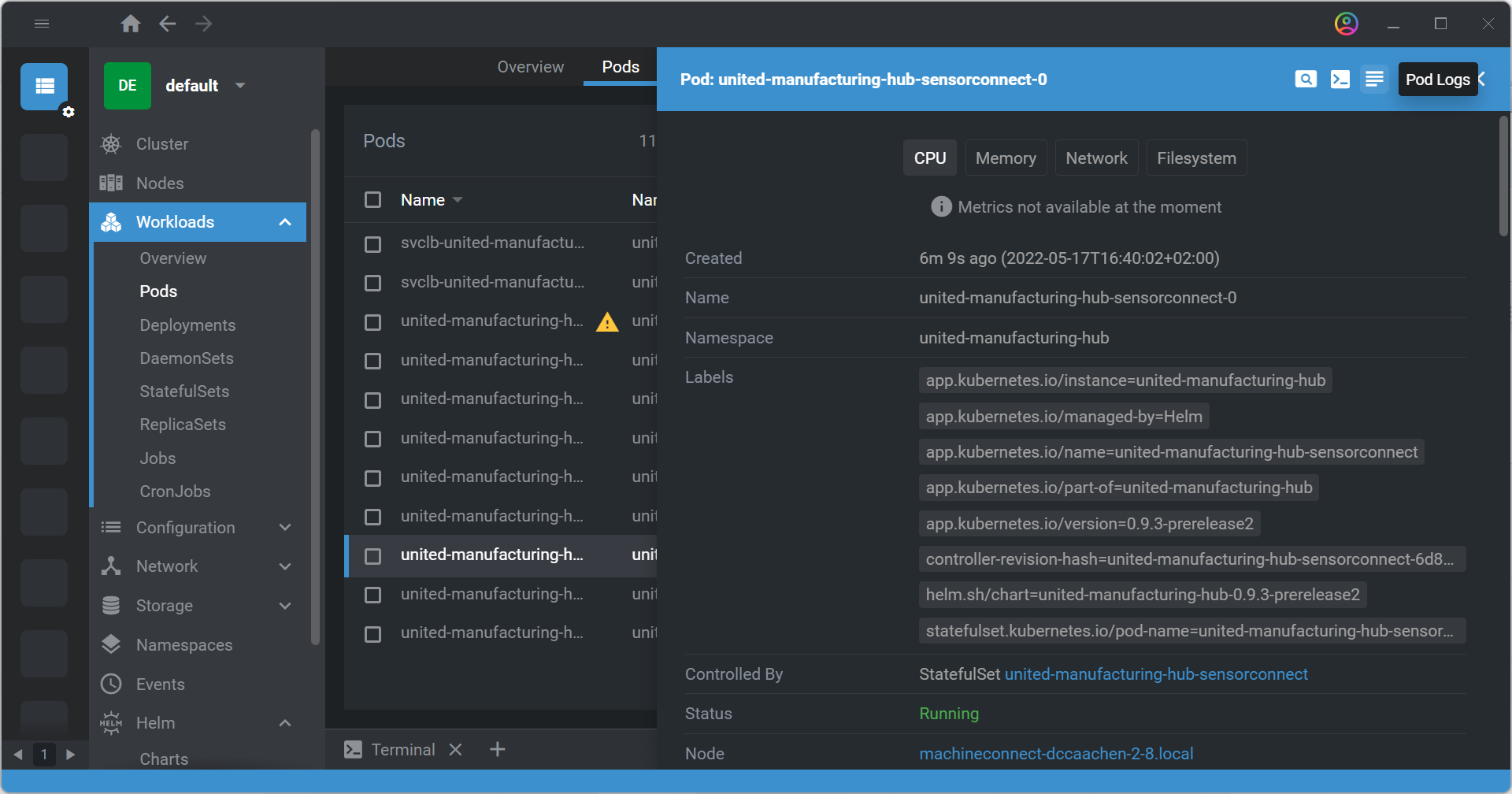This screenshot has height=794, width=1512.
Task: Check the highlighted selected pod row checkbox
Action: (373, 556)
